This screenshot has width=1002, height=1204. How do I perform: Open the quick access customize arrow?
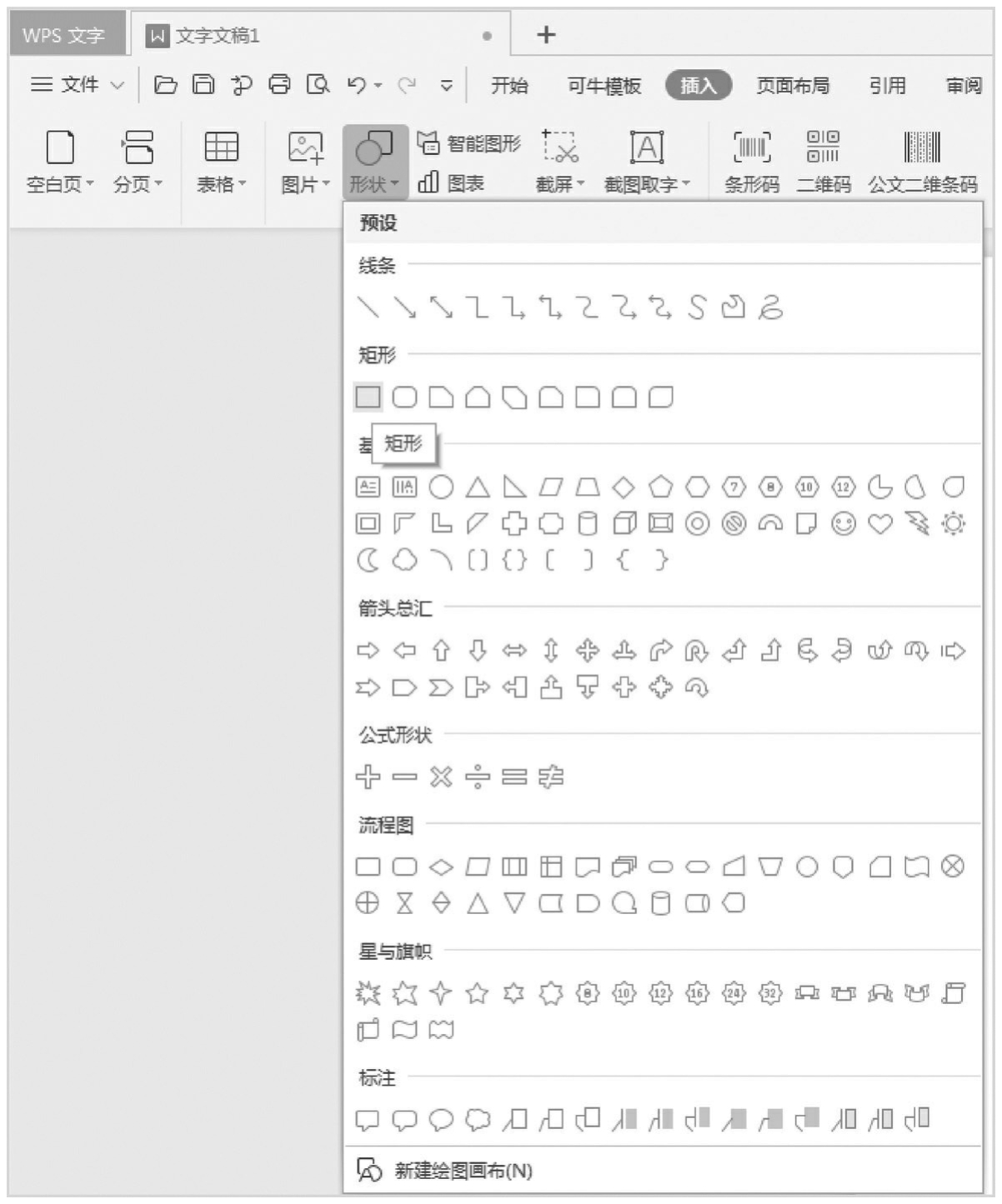click(x=447, y=85)
